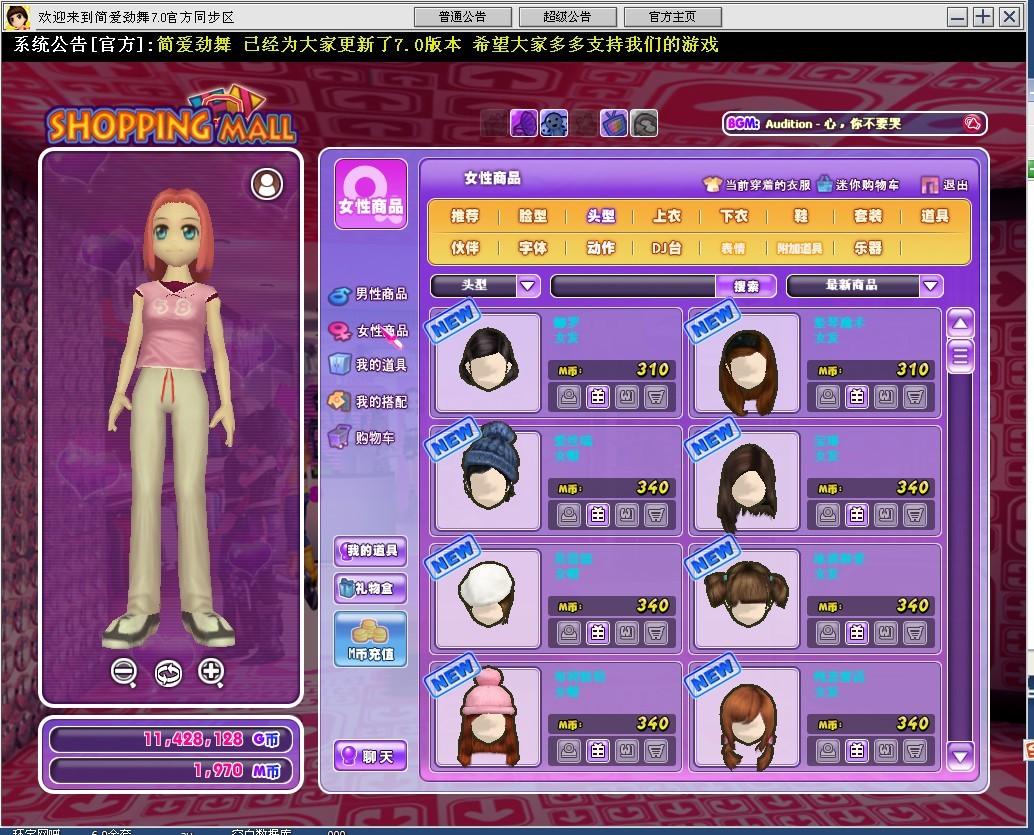1034x835 pixels.
Task: Click the TV icon in the top icon row
Action: coord(613,123)
